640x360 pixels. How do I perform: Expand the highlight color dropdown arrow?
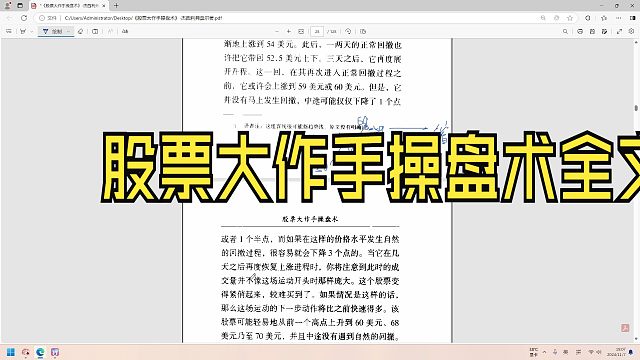coord(31,31)
